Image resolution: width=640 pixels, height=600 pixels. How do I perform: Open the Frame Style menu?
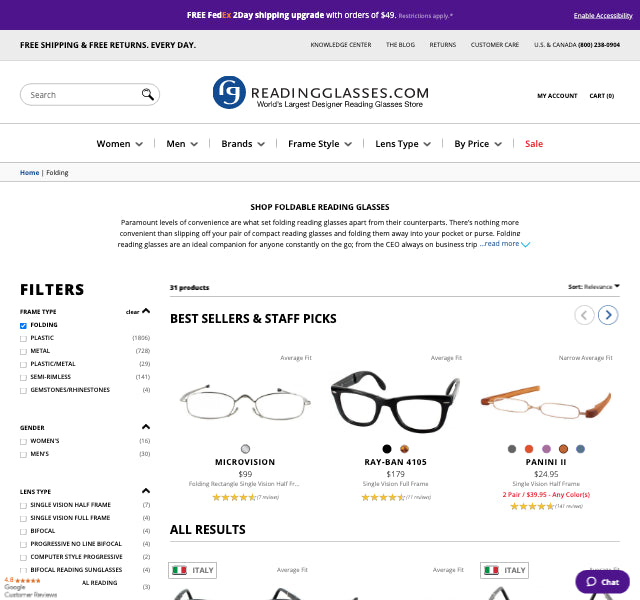coord(320,144)
